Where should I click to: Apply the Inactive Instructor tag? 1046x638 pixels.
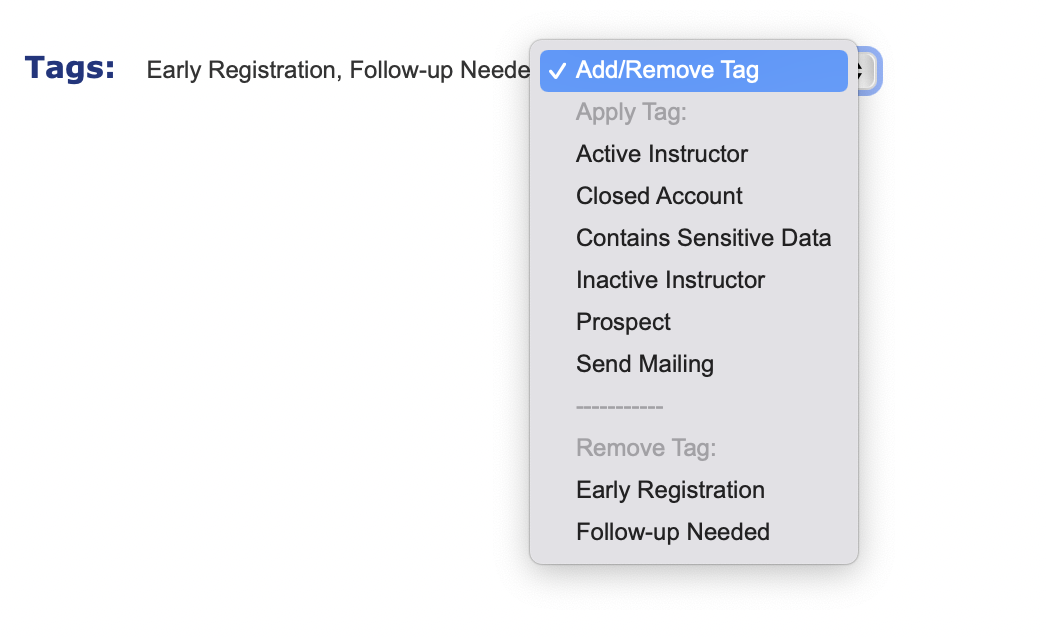click(x=670, y=280)
